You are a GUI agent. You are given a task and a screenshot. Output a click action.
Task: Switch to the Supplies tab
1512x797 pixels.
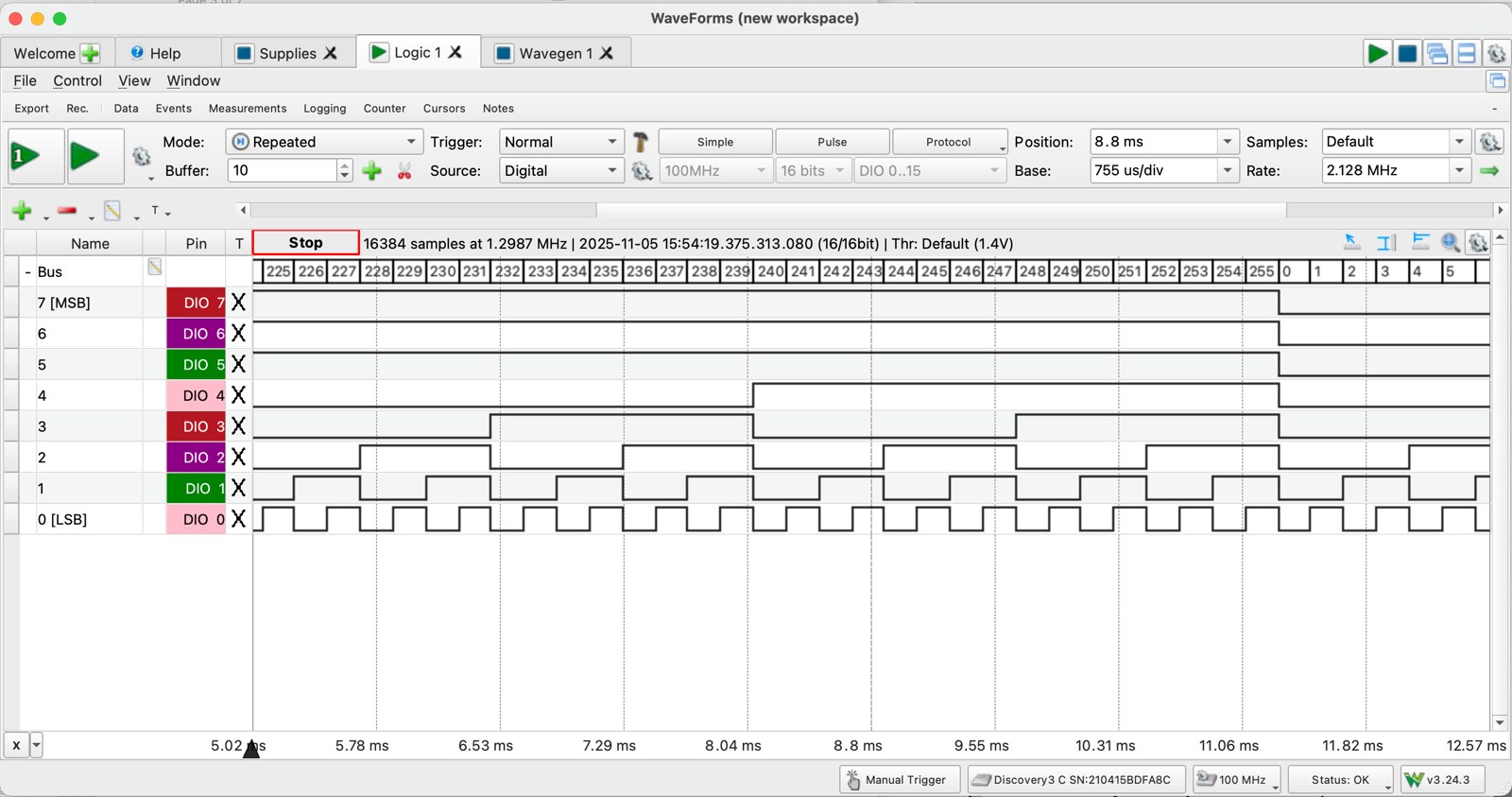pos(287,53)
